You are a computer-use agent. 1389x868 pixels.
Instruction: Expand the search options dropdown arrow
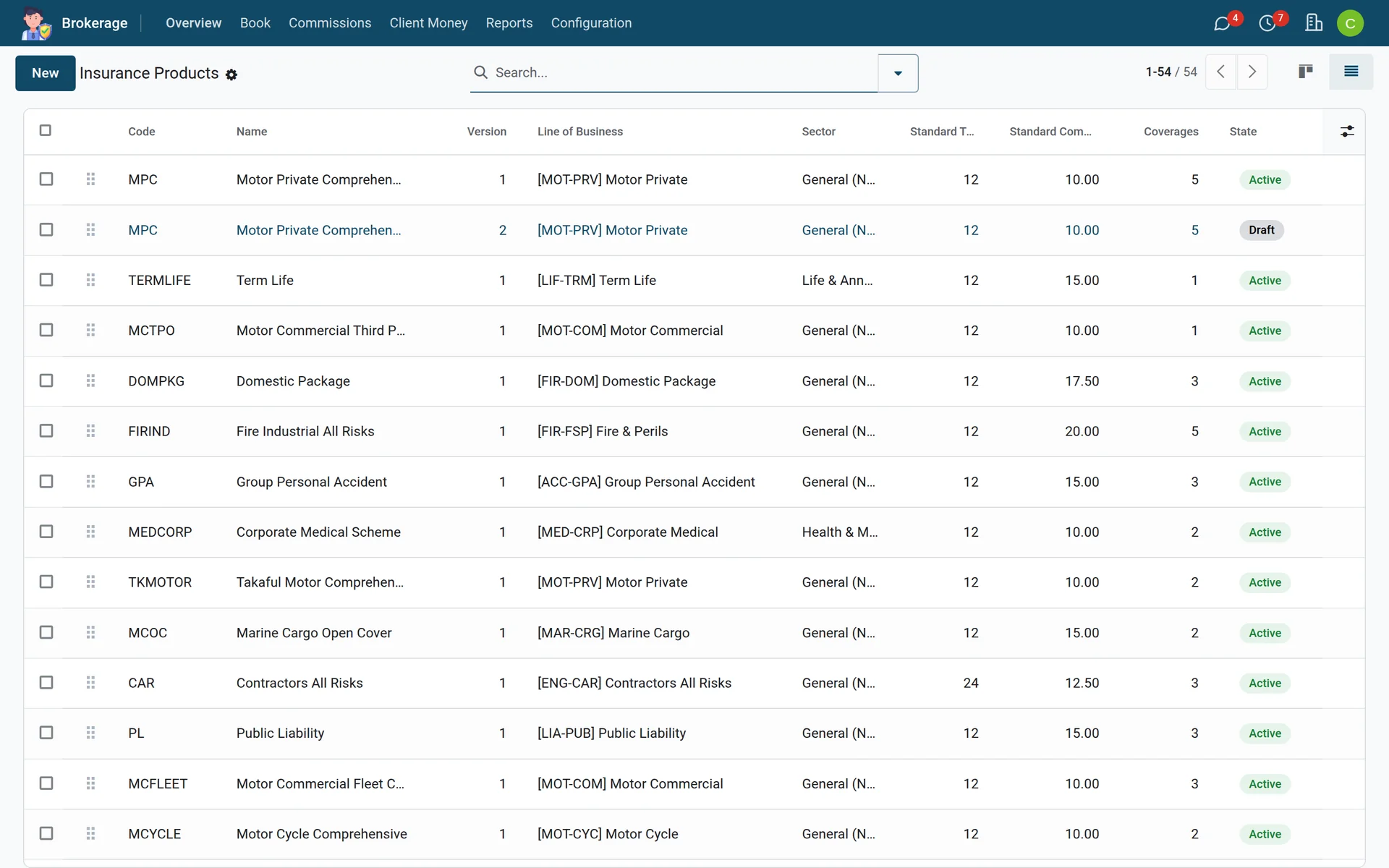click(x=898, y=73)
